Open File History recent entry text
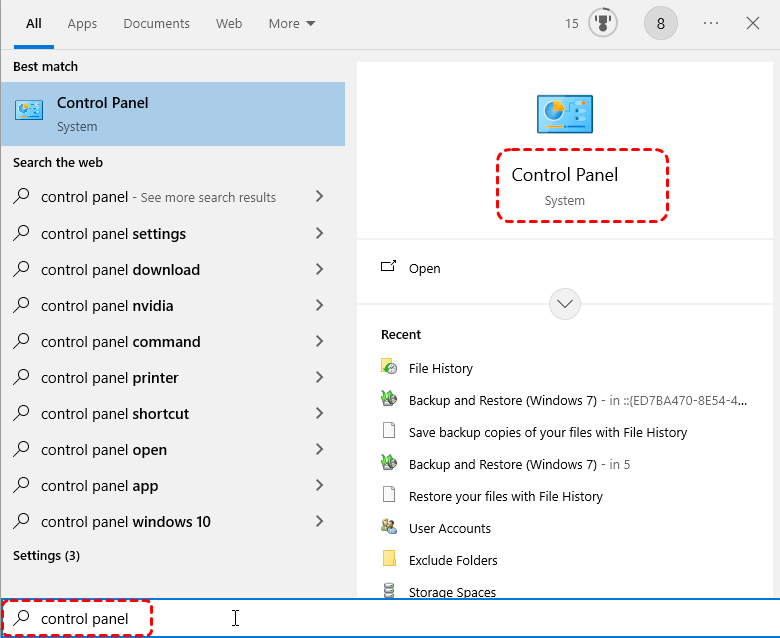 tap(441, 368)
